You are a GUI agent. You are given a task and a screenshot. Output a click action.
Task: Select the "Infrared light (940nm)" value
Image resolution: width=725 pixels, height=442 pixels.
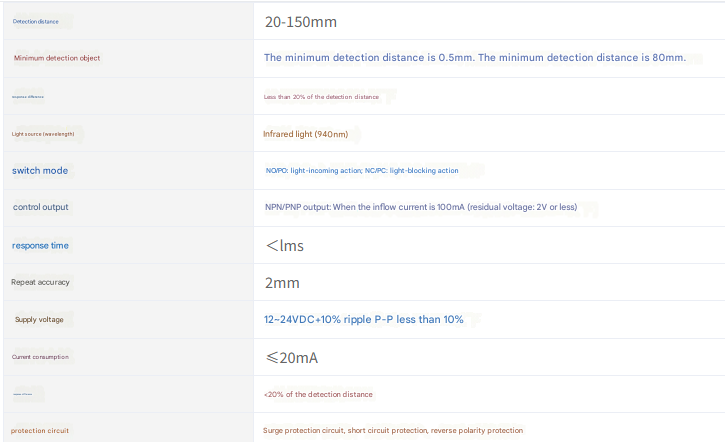click(306, 133)
